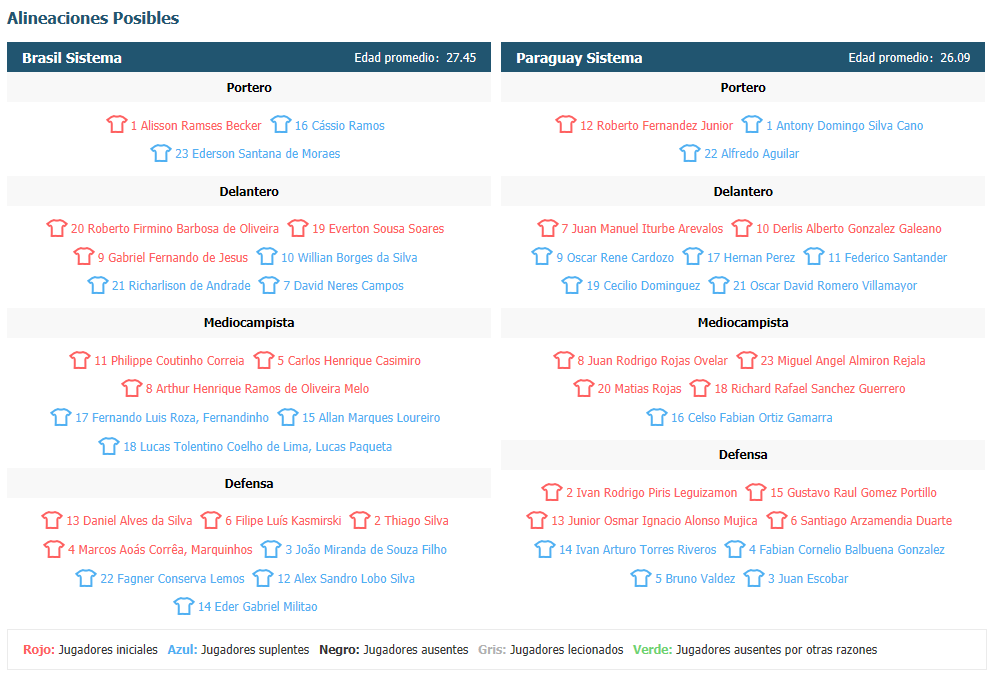Click blue jersey icon next to Allan Marques Loureiro
The image size is (993, 674).
(x=288, y=417)
